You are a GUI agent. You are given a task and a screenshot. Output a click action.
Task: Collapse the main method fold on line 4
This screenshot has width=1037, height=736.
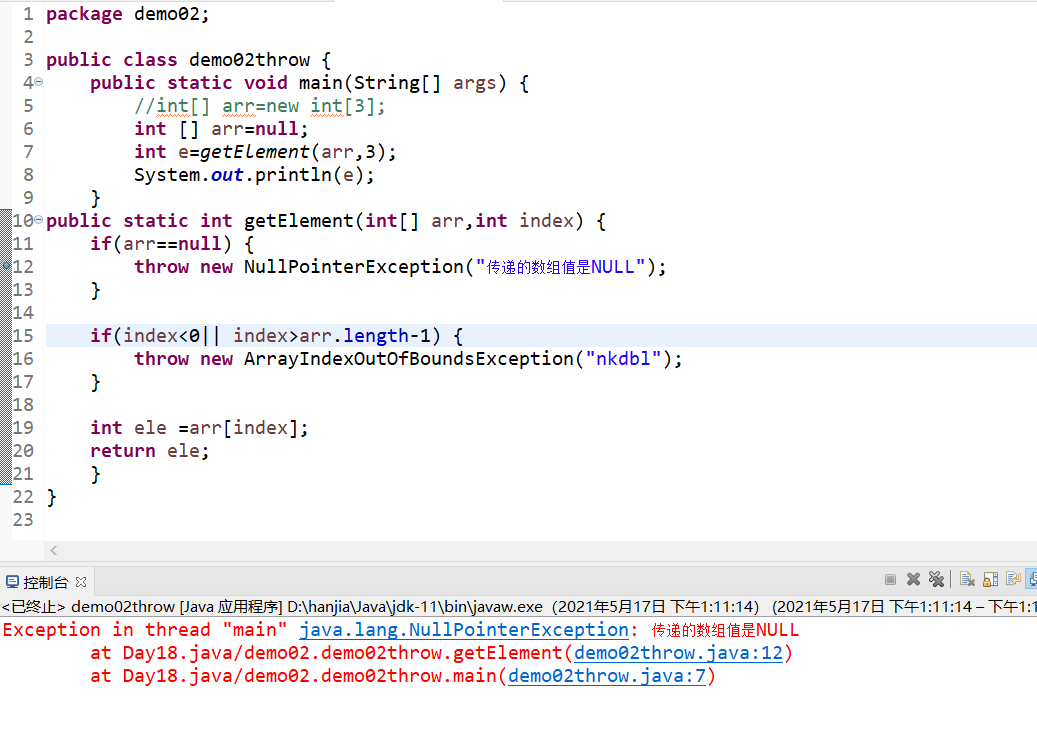(38, 82)
